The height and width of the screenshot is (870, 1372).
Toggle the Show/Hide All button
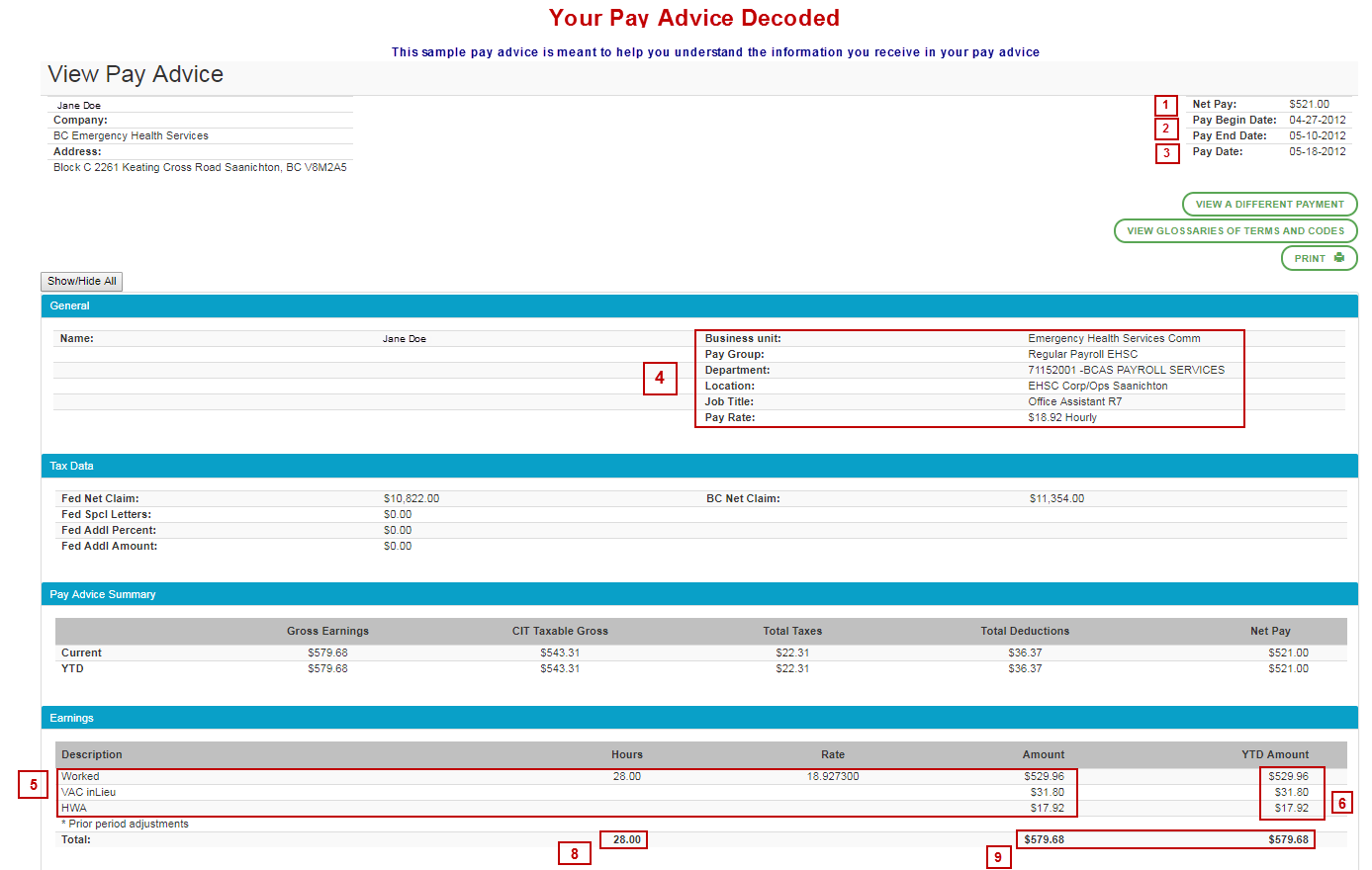[x=82, y=282]
